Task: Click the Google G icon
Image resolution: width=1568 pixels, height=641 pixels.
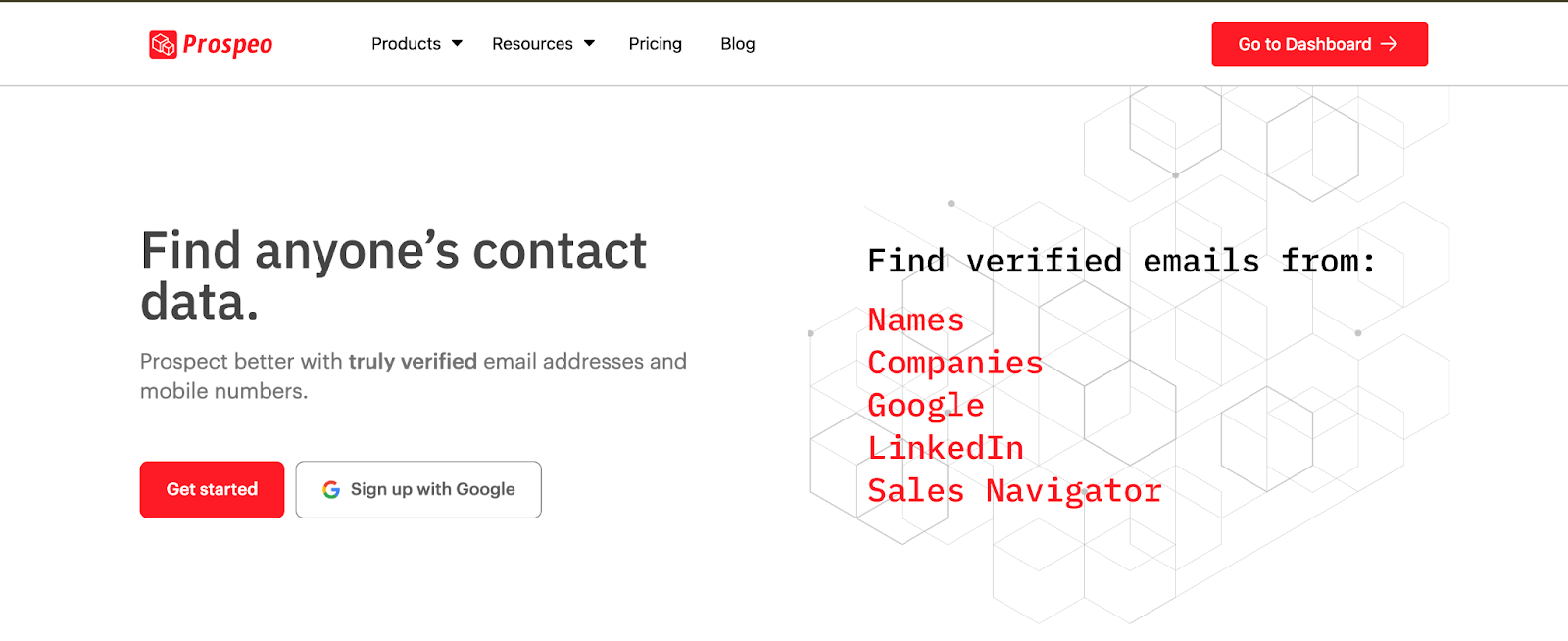Action: click(x=331, y=489)
